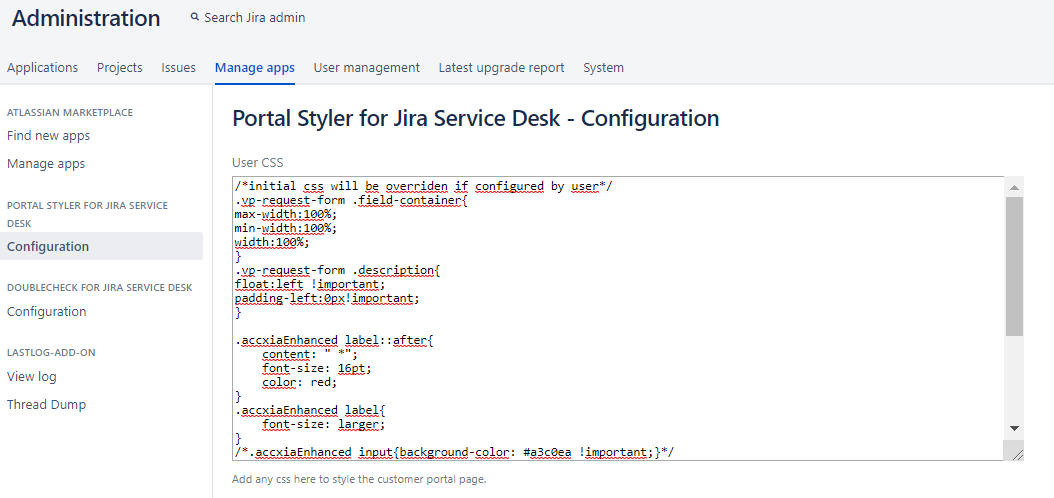
Task: Switch to the System tab
Action: pyautogui.click(x=603, y=67)
